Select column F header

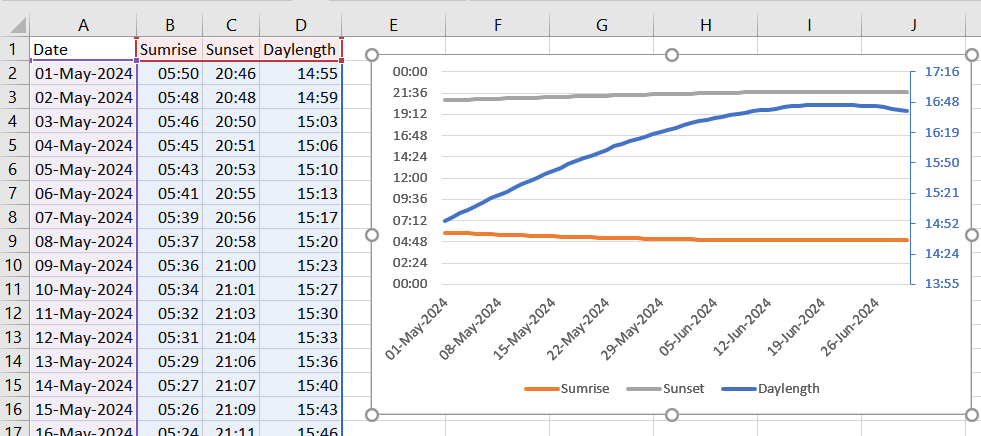tap(497, 25)
